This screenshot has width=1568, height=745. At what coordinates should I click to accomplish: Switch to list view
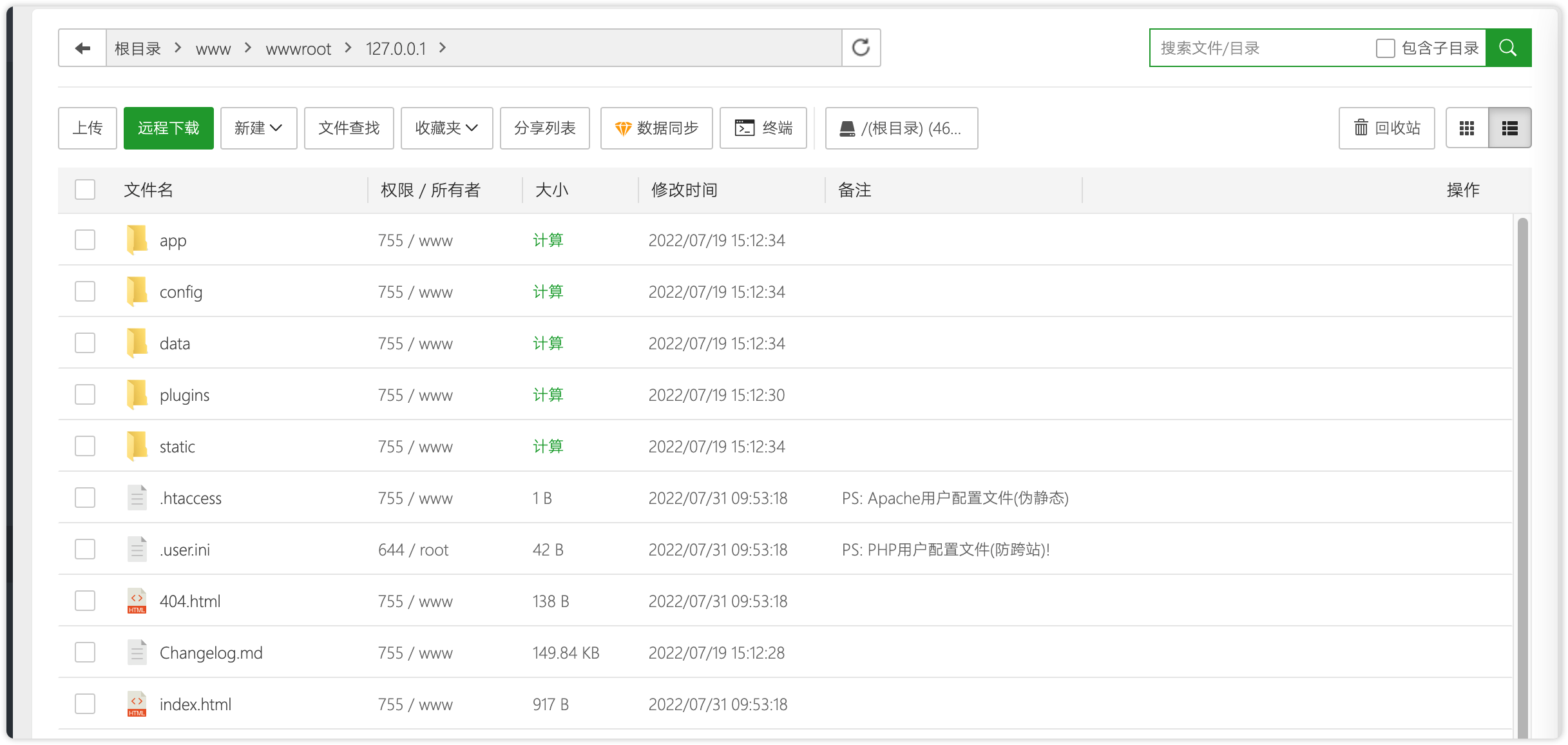1509,128
